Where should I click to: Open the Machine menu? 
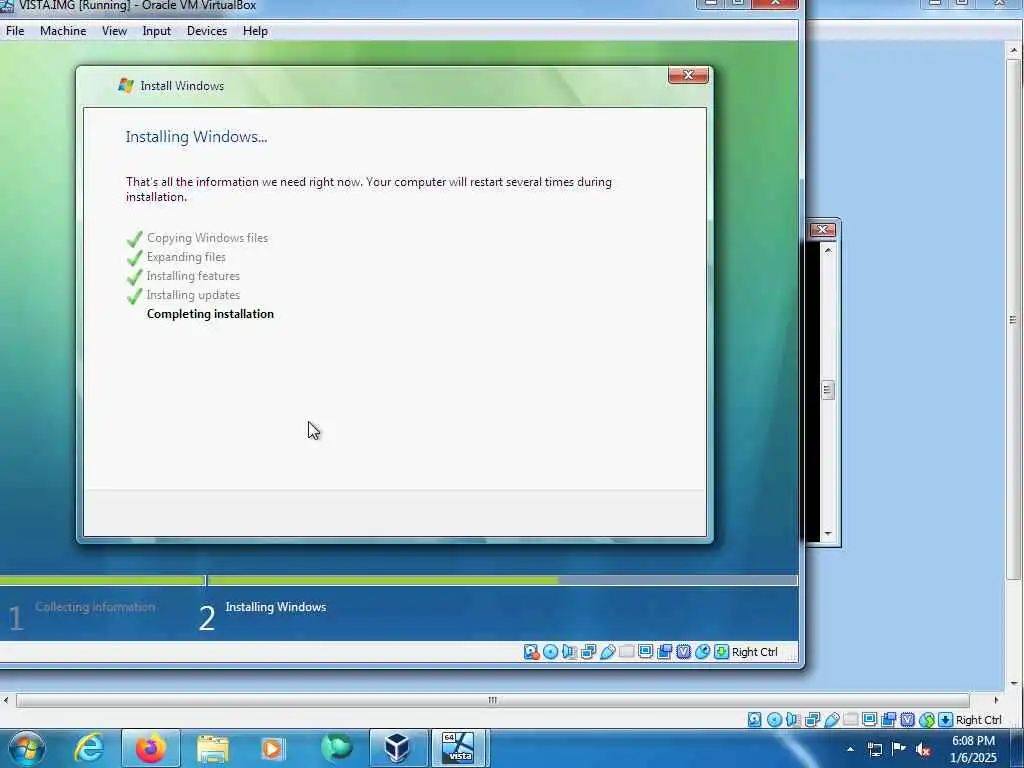pos(63,31)
